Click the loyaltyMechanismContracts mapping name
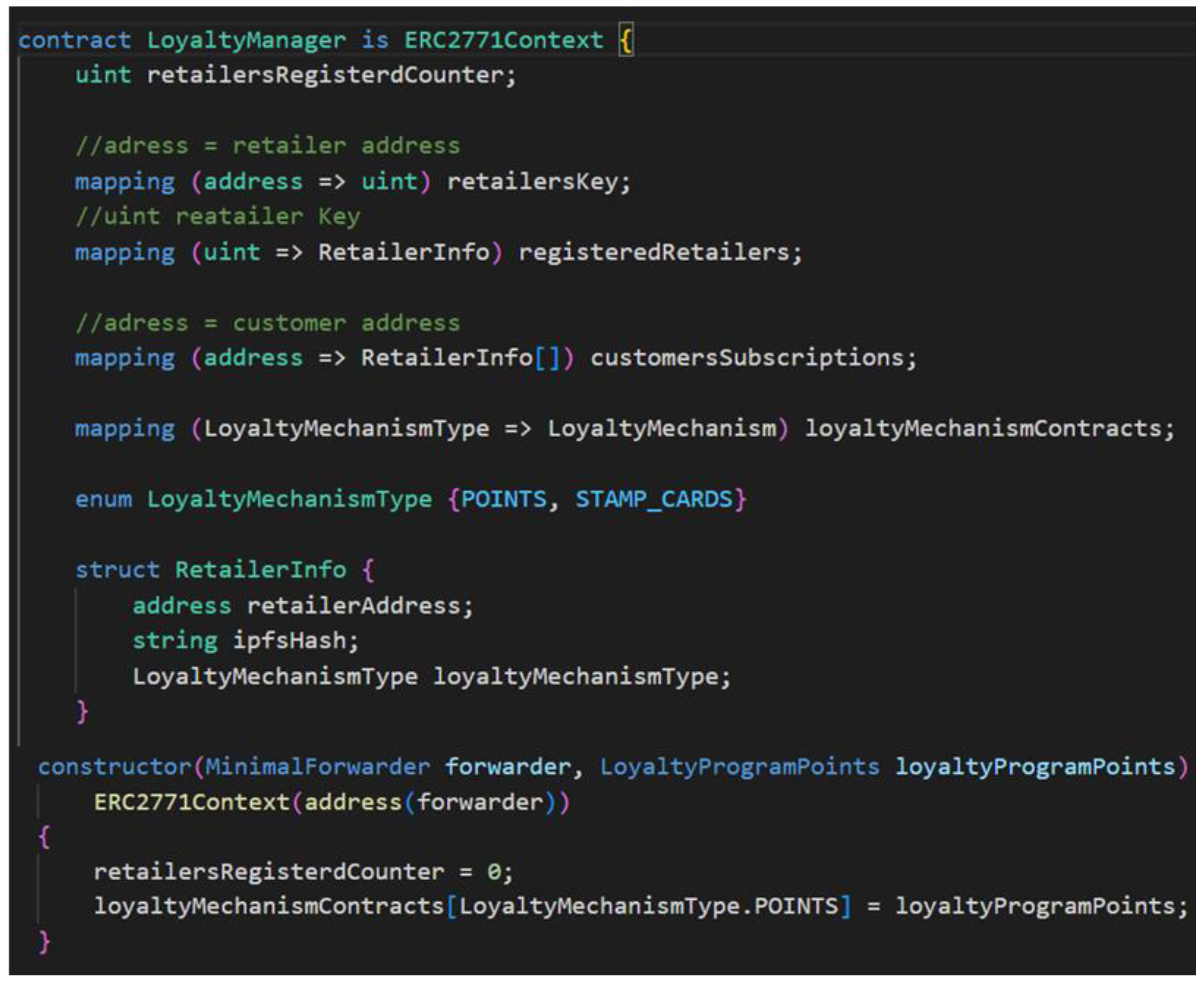The width and height of the screenshot is (1204, 987). click(983, 429)
